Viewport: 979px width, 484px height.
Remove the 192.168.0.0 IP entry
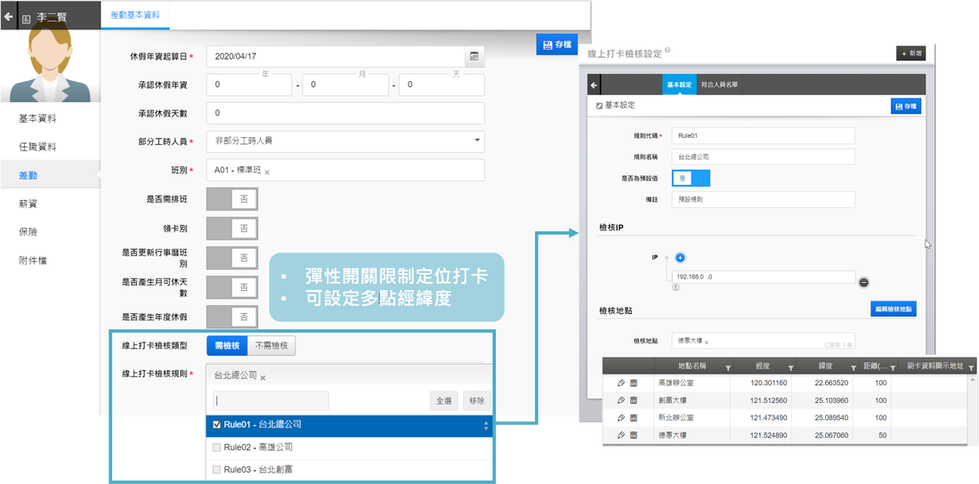(x=863, y=282)
